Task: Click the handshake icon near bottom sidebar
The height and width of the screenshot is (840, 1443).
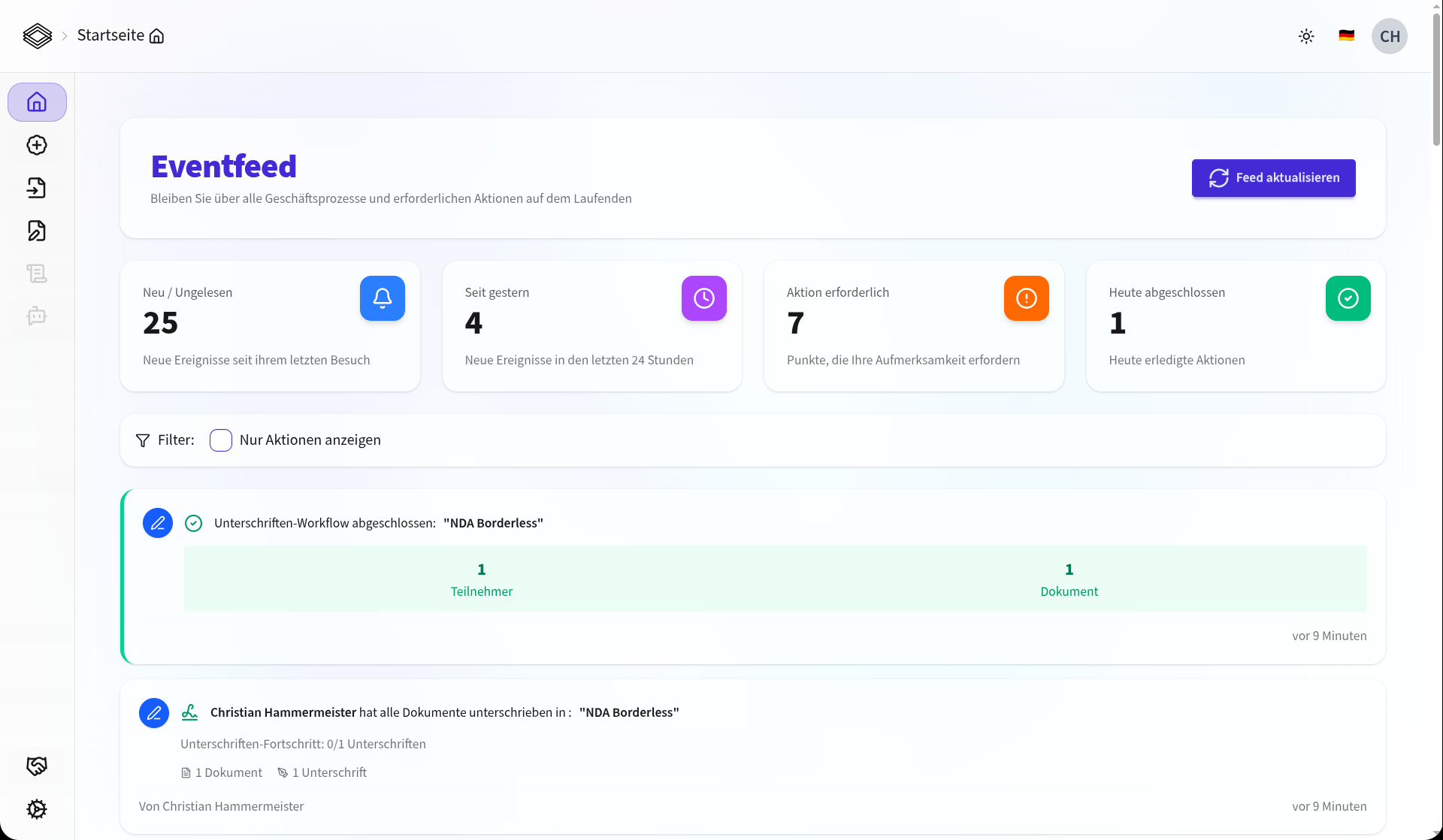Action: tap(37, 765)
